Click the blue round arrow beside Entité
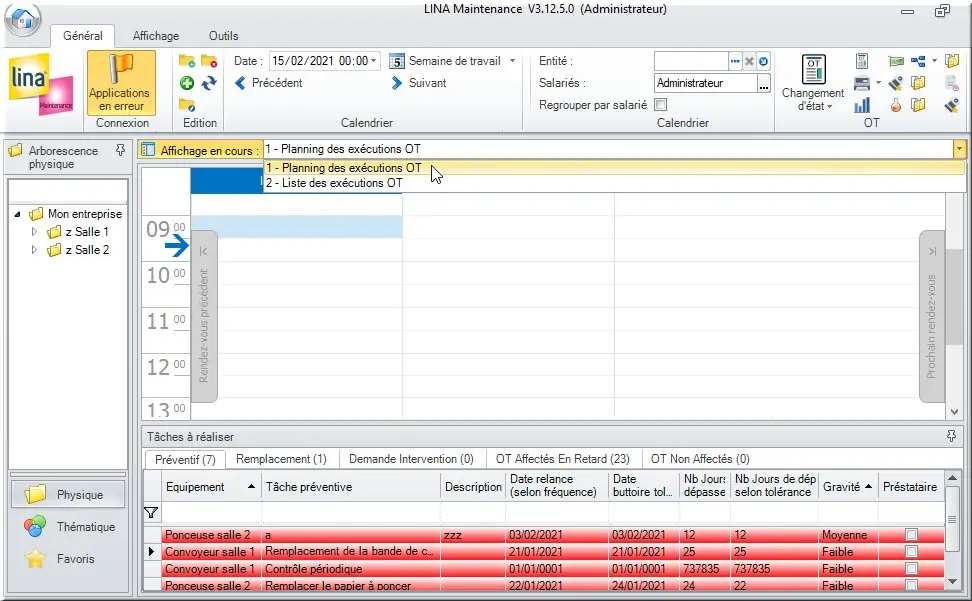The height and width of the screenshot is (601, 972). [763, 61]
